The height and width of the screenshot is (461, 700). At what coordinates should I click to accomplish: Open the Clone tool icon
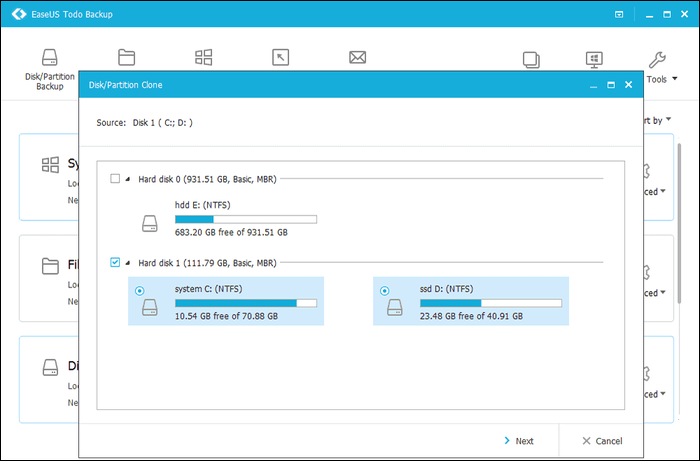[531, 60]
